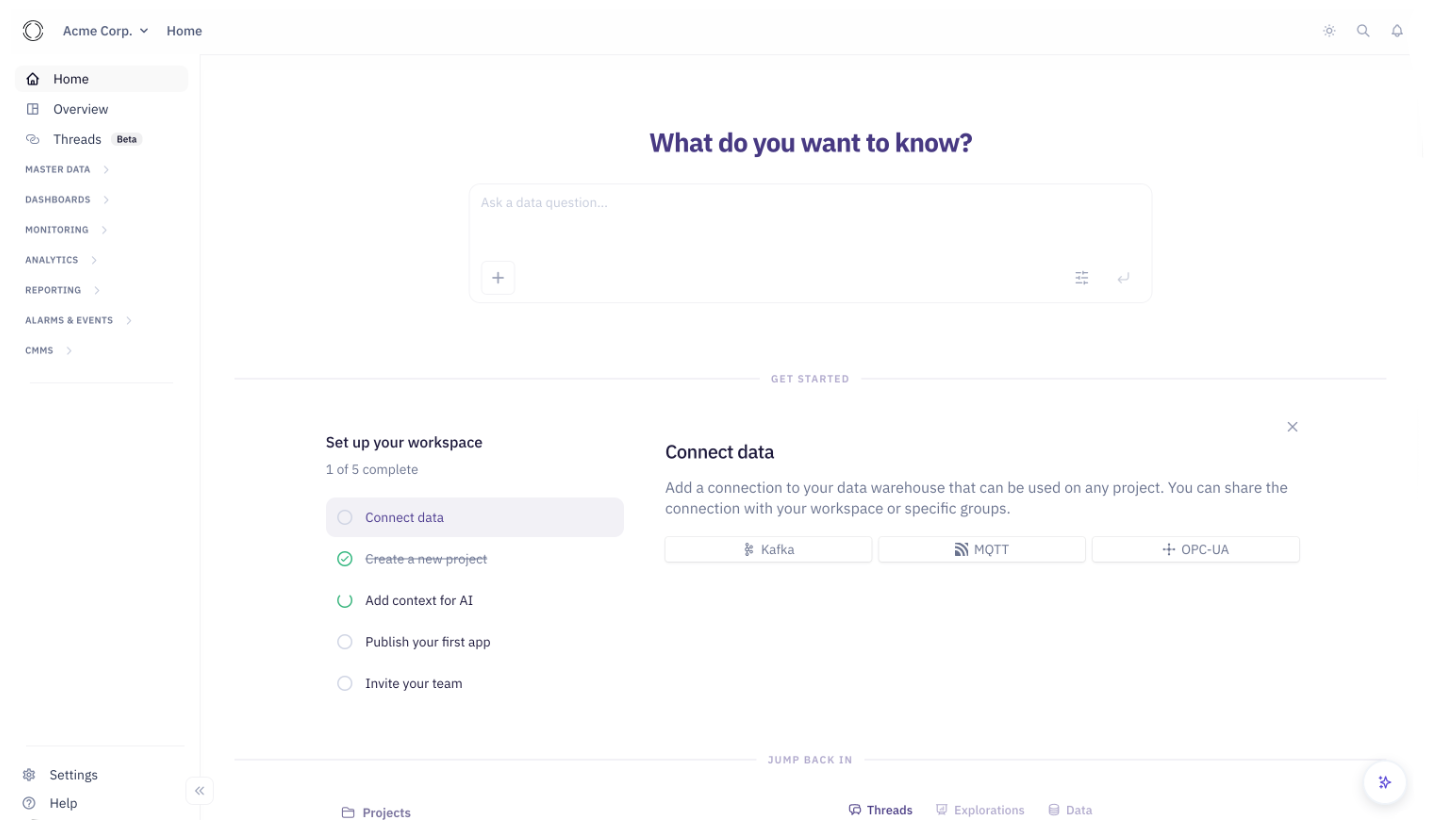Expand the Master Data section
The height and width of the screenshot is (820, 1437).
click(67, 170)
